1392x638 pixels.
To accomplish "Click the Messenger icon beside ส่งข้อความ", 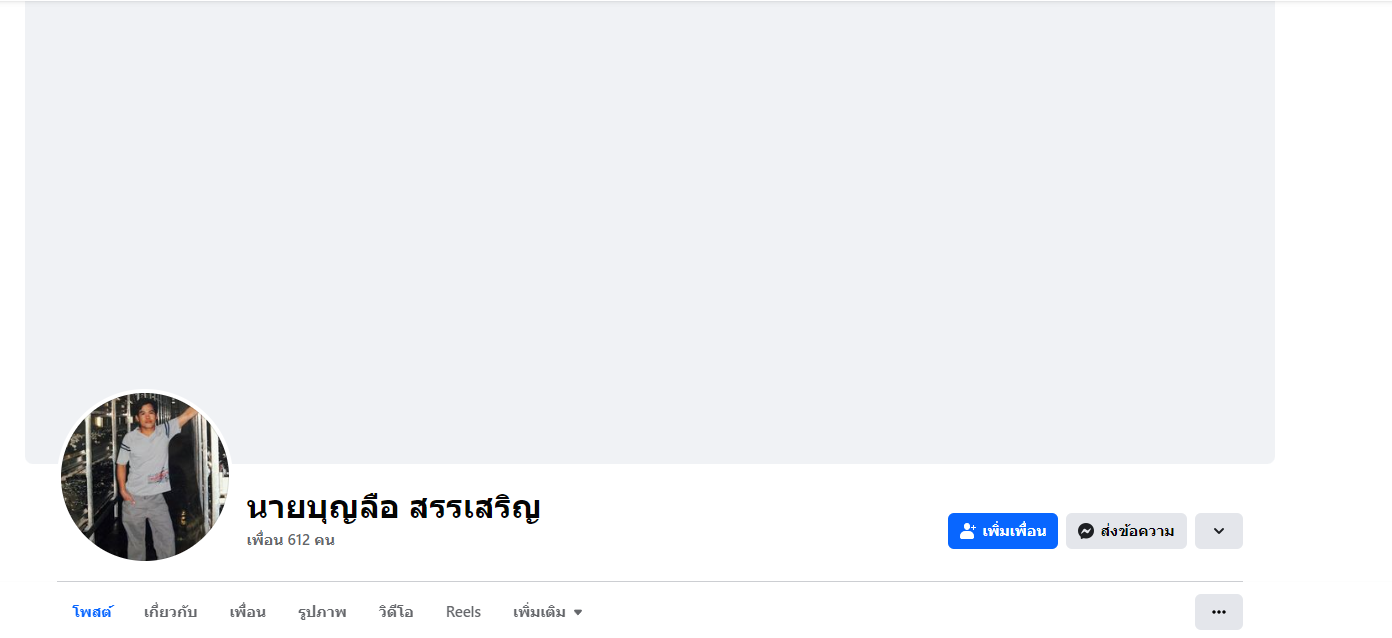I will (x=1086, y=531).
